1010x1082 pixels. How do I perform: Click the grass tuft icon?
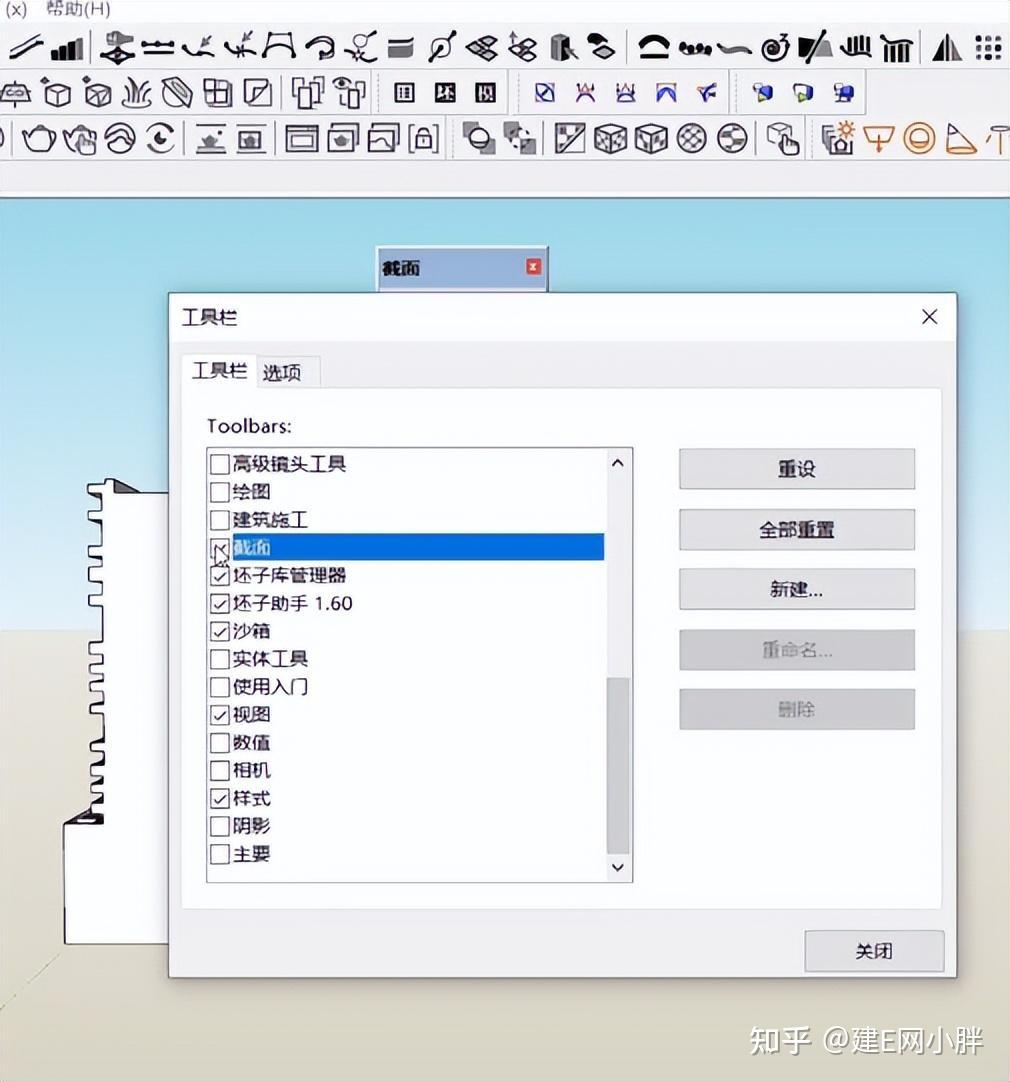pos(137,92)
